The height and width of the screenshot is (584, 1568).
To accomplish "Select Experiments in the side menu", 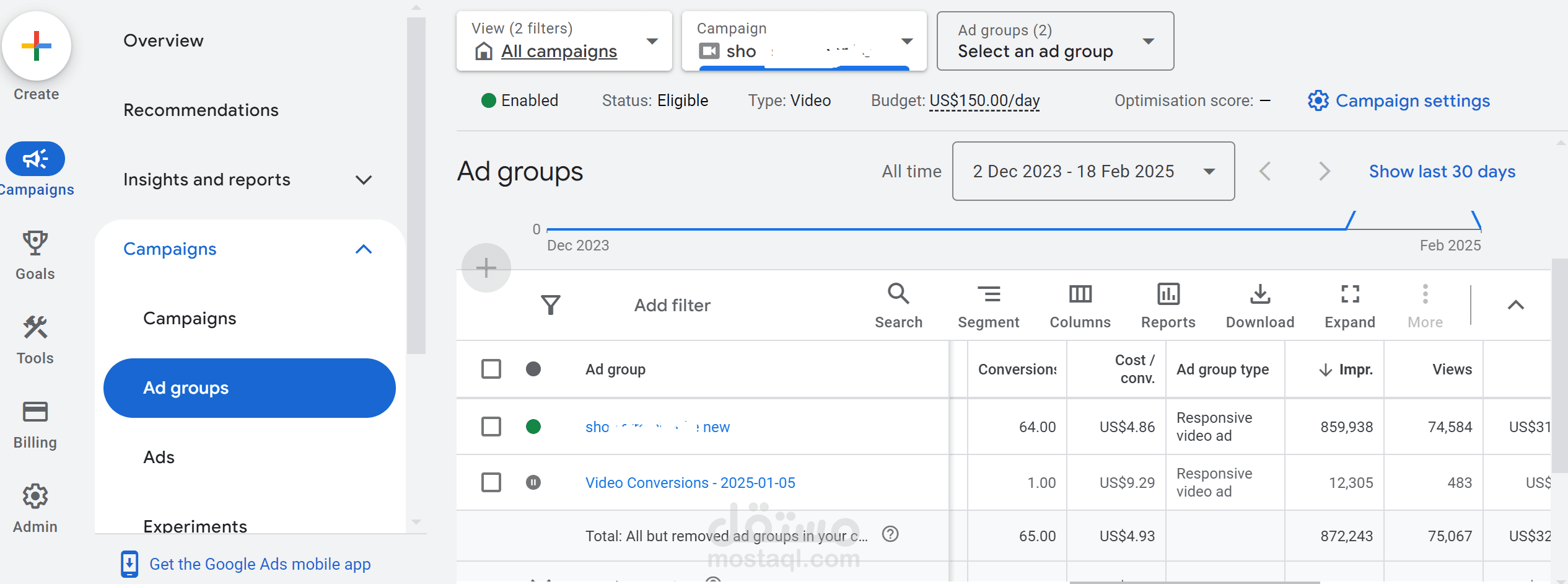I will tap(195, 526).
